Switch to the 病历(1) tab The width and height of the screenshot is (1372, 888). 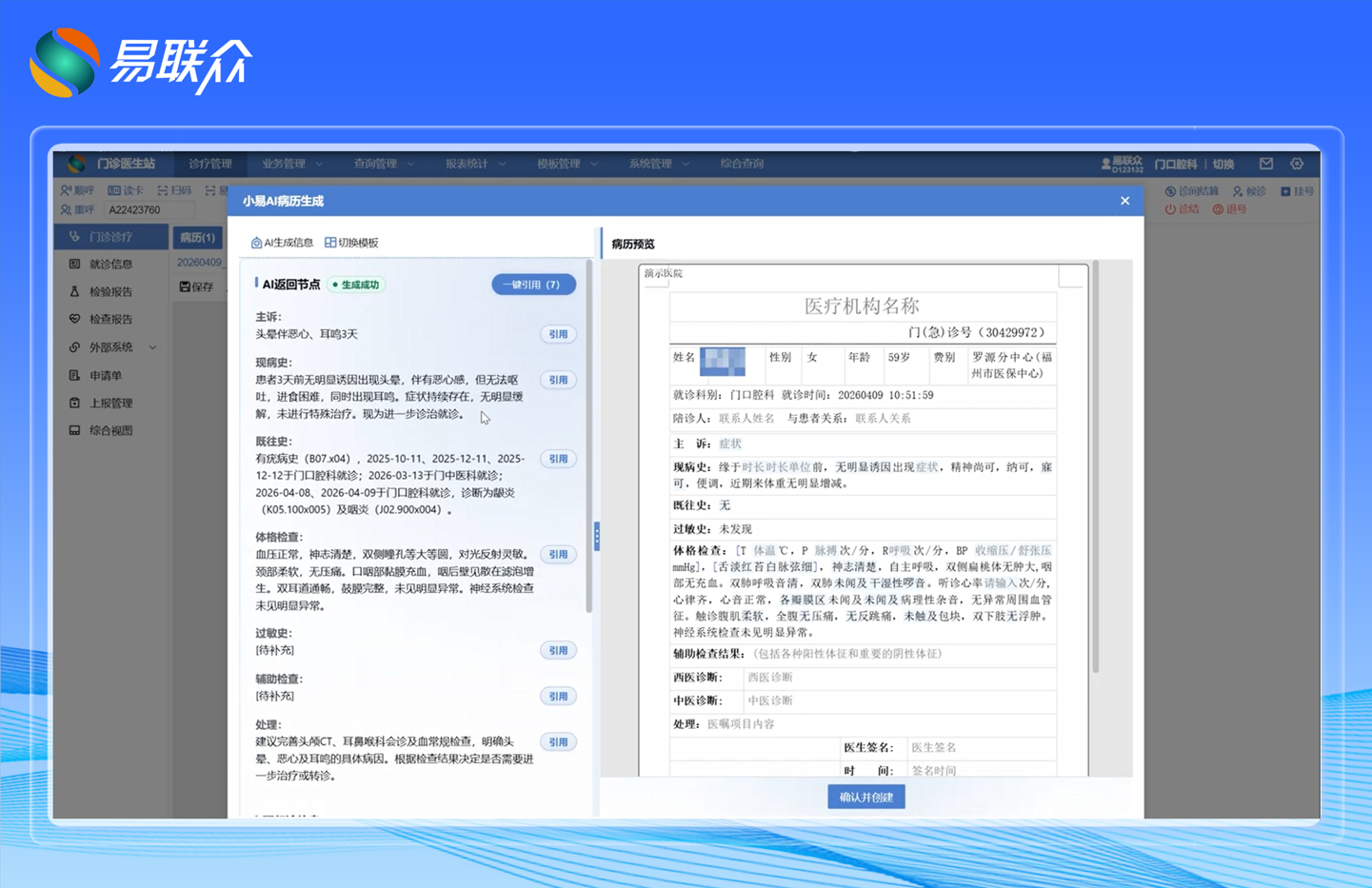coord(197,237)
